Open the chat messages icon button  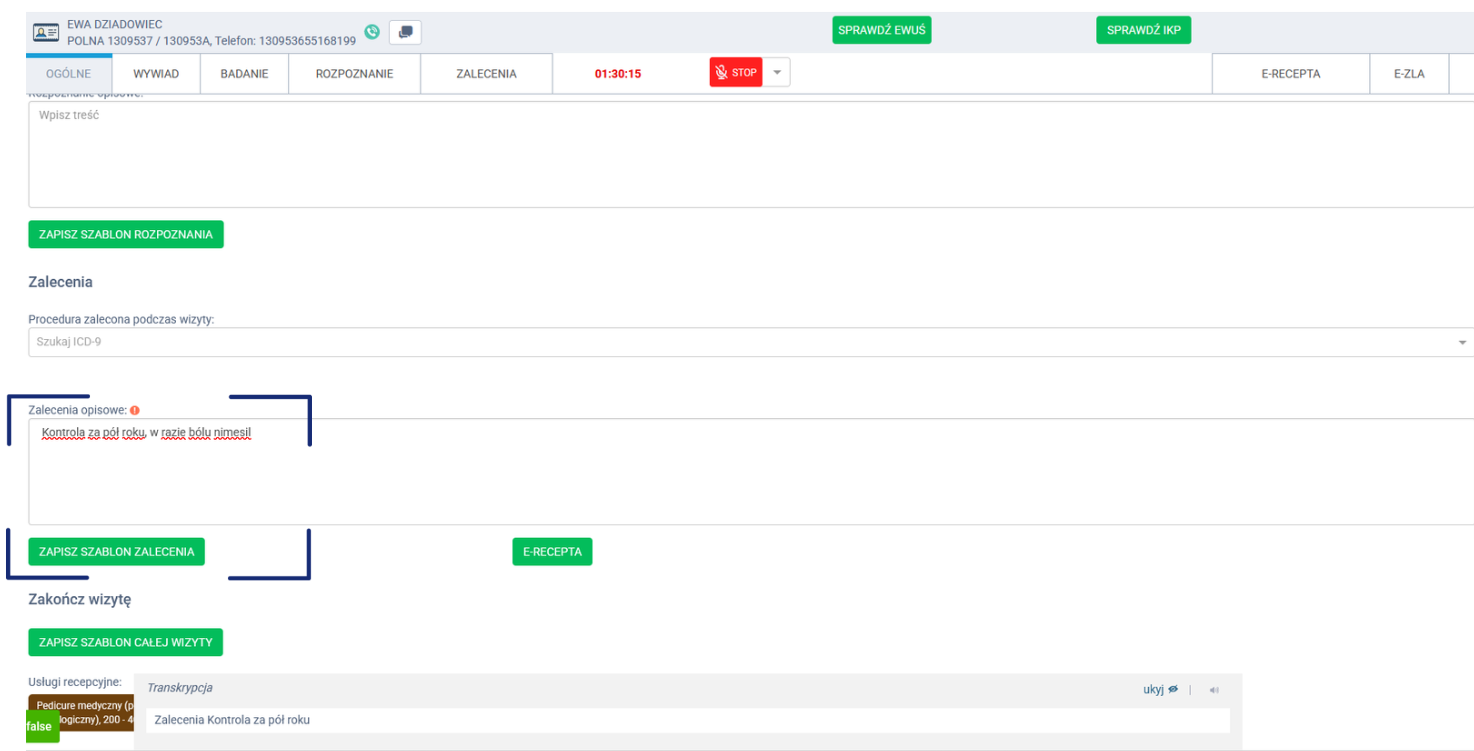coord(405,32)
